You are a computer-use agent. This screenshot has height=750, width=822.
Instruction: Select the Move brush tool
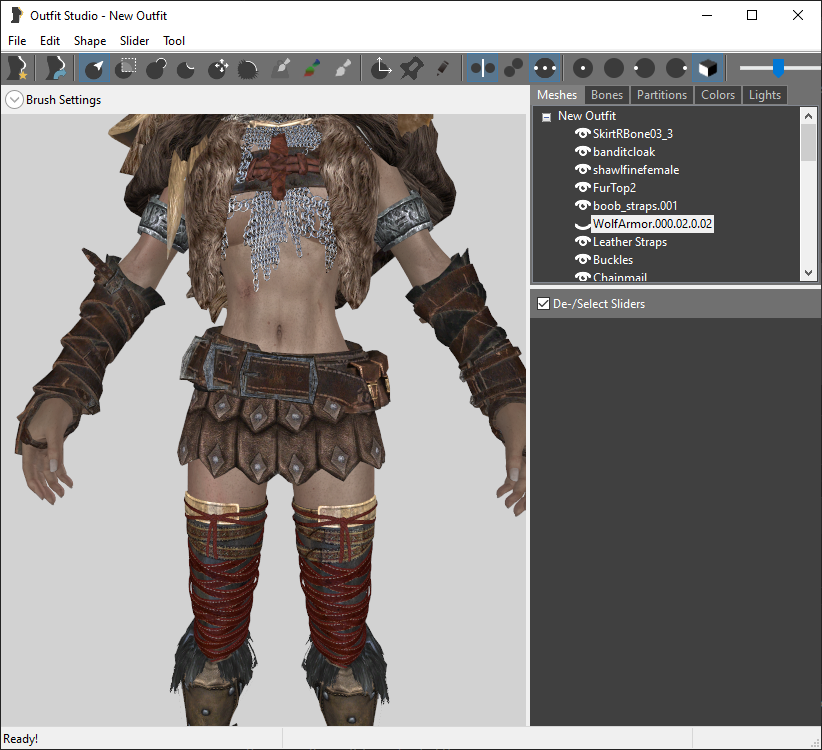point(218,68)
